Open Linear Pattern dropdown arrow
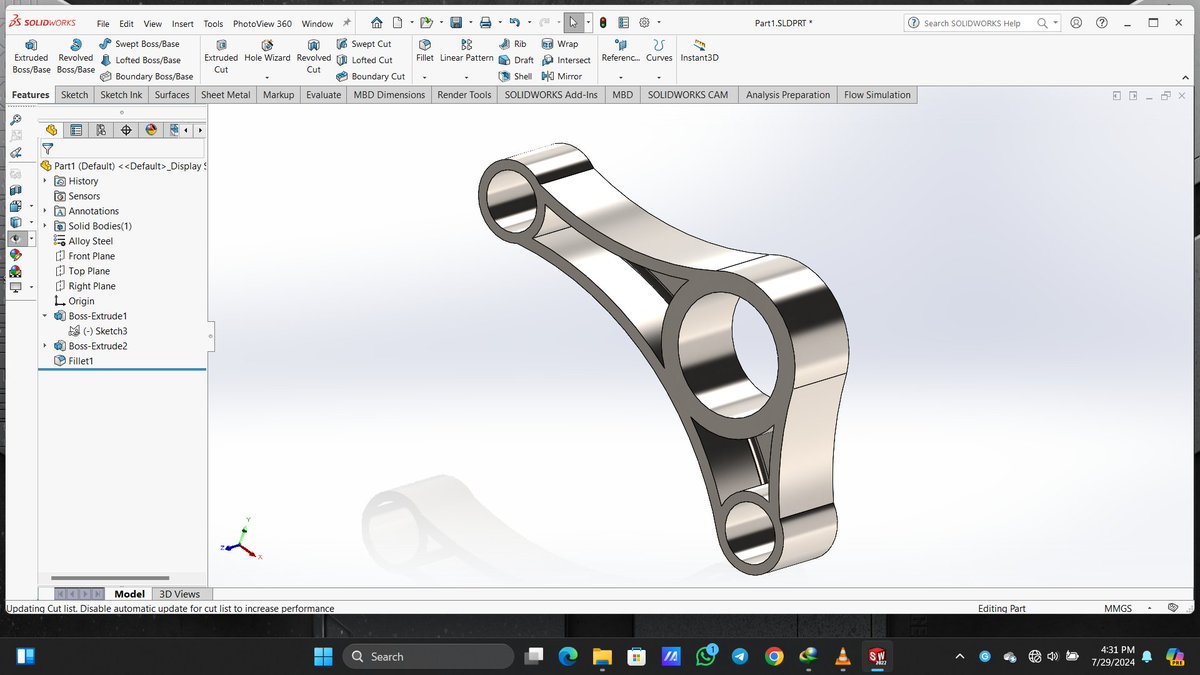This screenshot has height=675, width=1200. 467,77
